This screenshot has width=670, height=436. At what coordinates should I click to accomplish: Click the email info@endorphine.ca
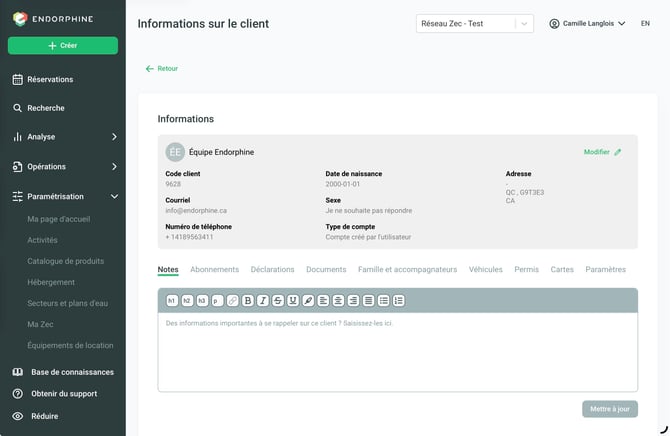196,211
